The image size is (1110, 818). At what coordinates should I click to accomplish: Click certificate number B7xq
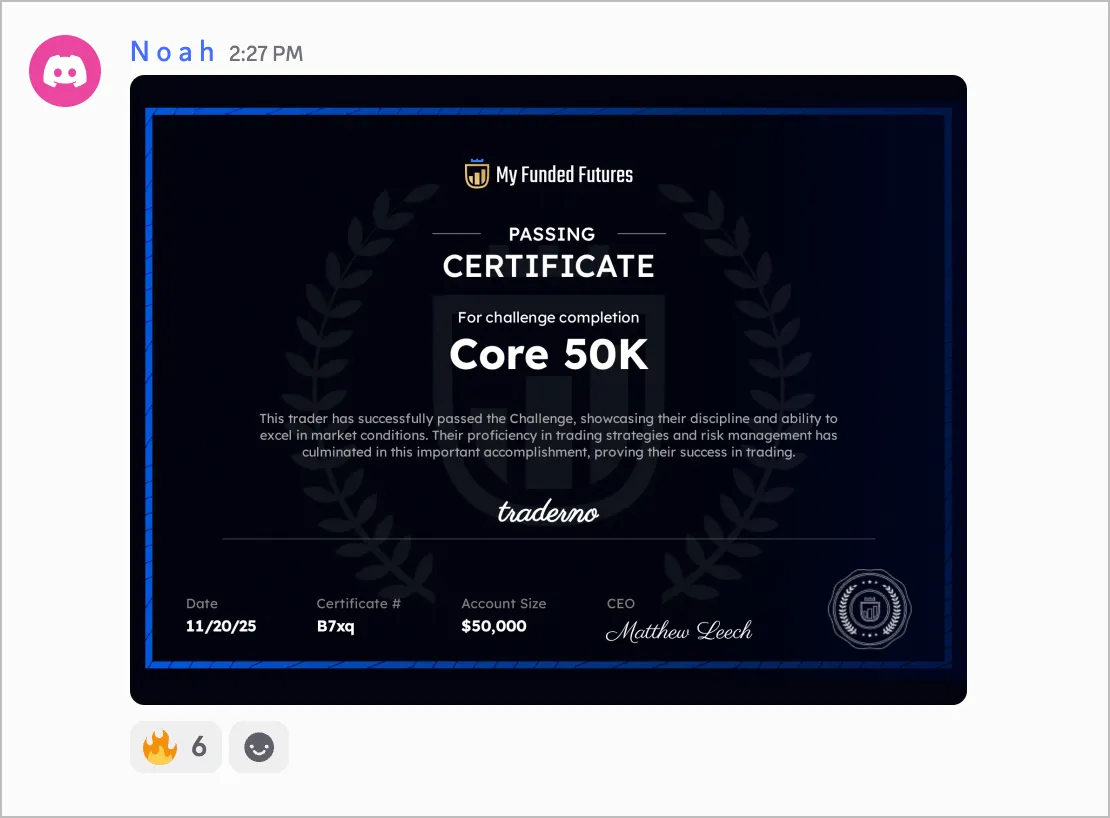[336, 626]
